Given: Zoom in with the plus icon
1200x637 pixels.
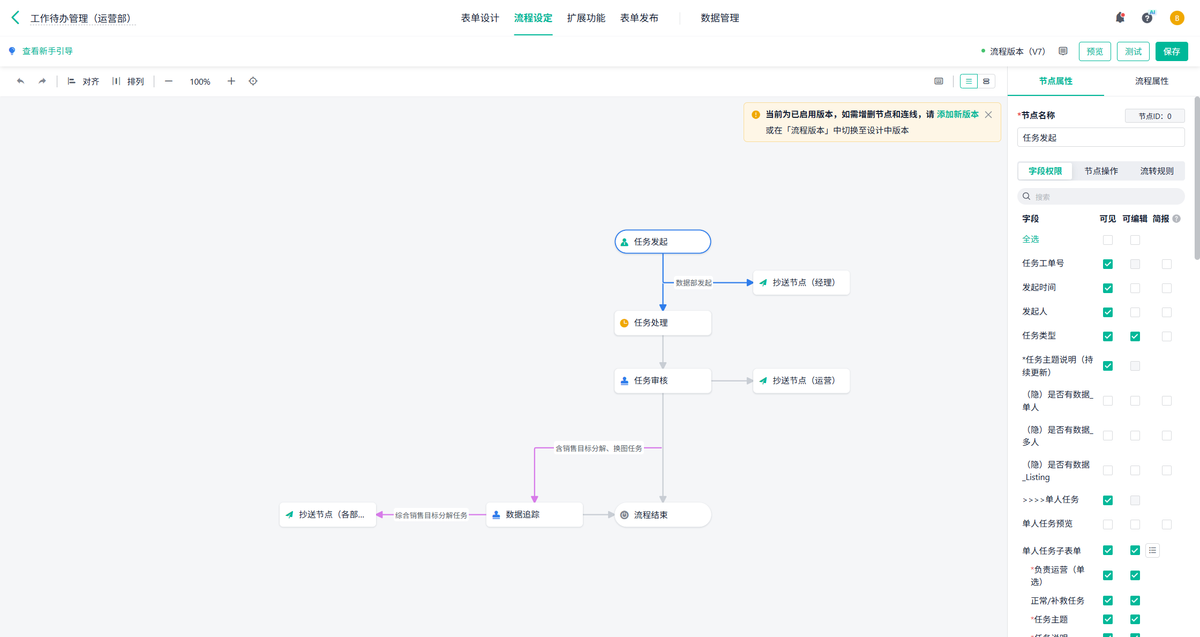Looking at the screenshot, I should click(231, 81).
